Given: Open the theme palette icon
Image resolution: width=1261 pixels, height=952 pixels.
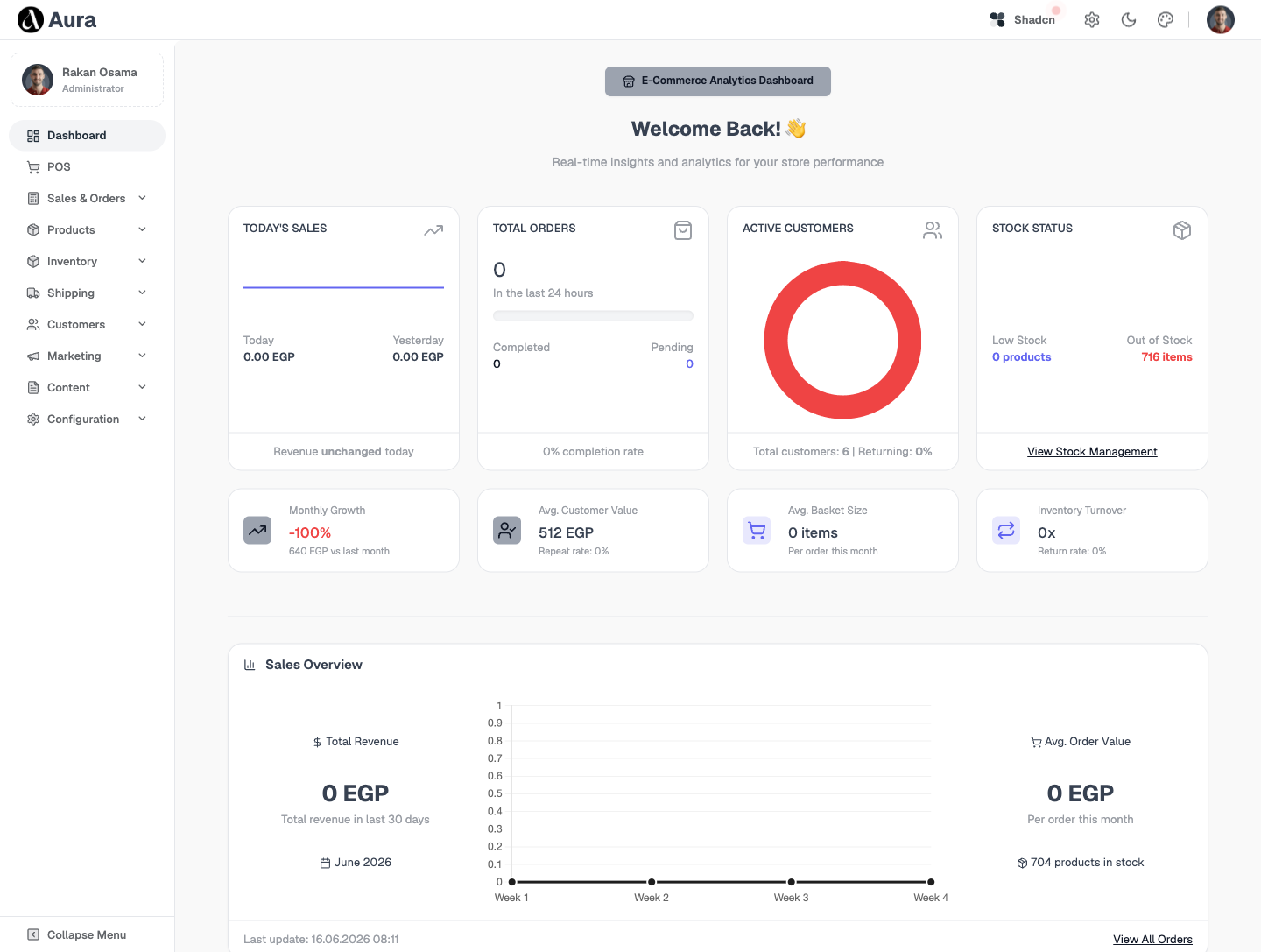Looking at the screenshot, I should pyautogui.click(x=1166, y=19).
